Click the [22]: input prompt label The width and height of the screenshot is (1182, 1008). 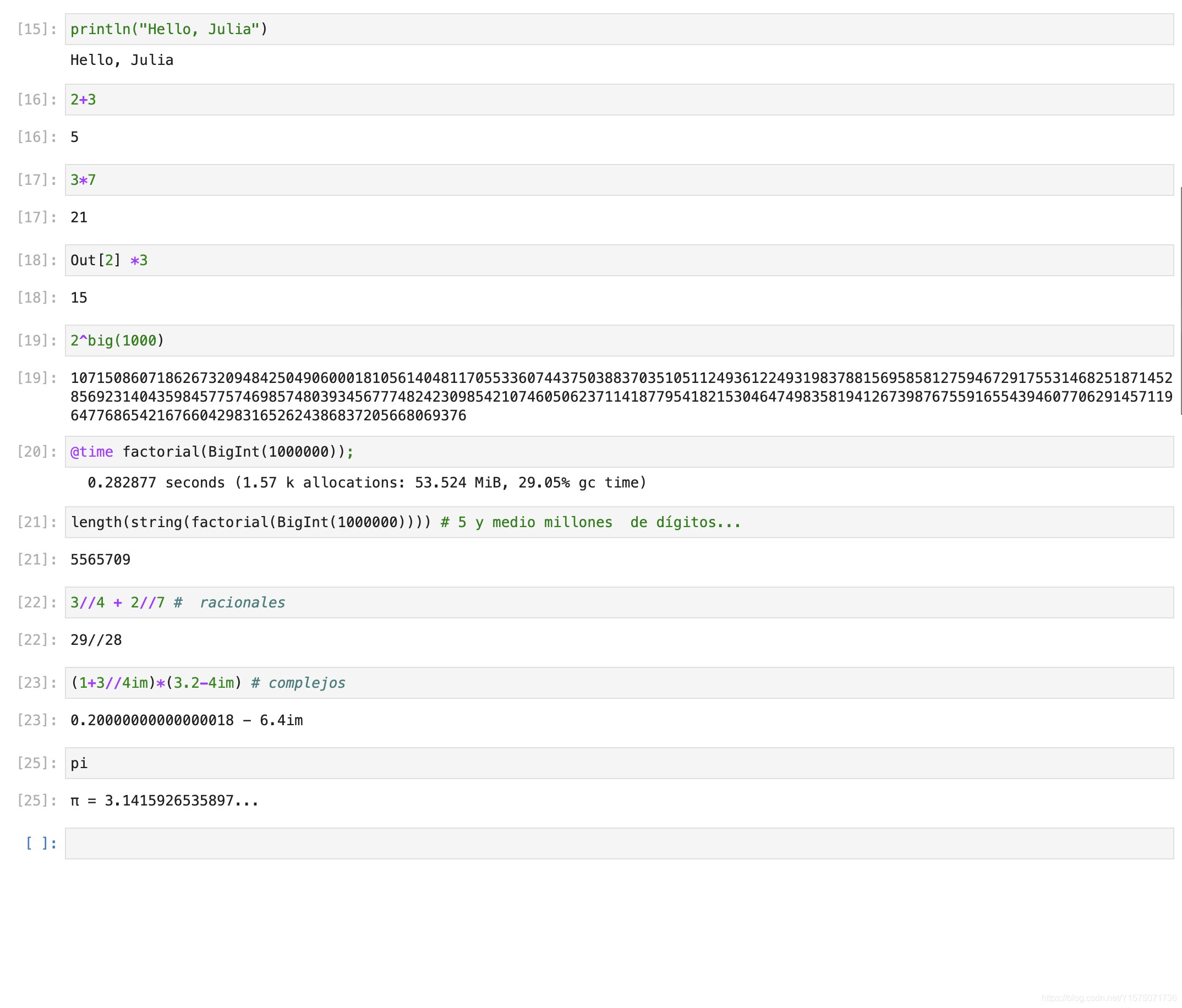coord(37,603)
